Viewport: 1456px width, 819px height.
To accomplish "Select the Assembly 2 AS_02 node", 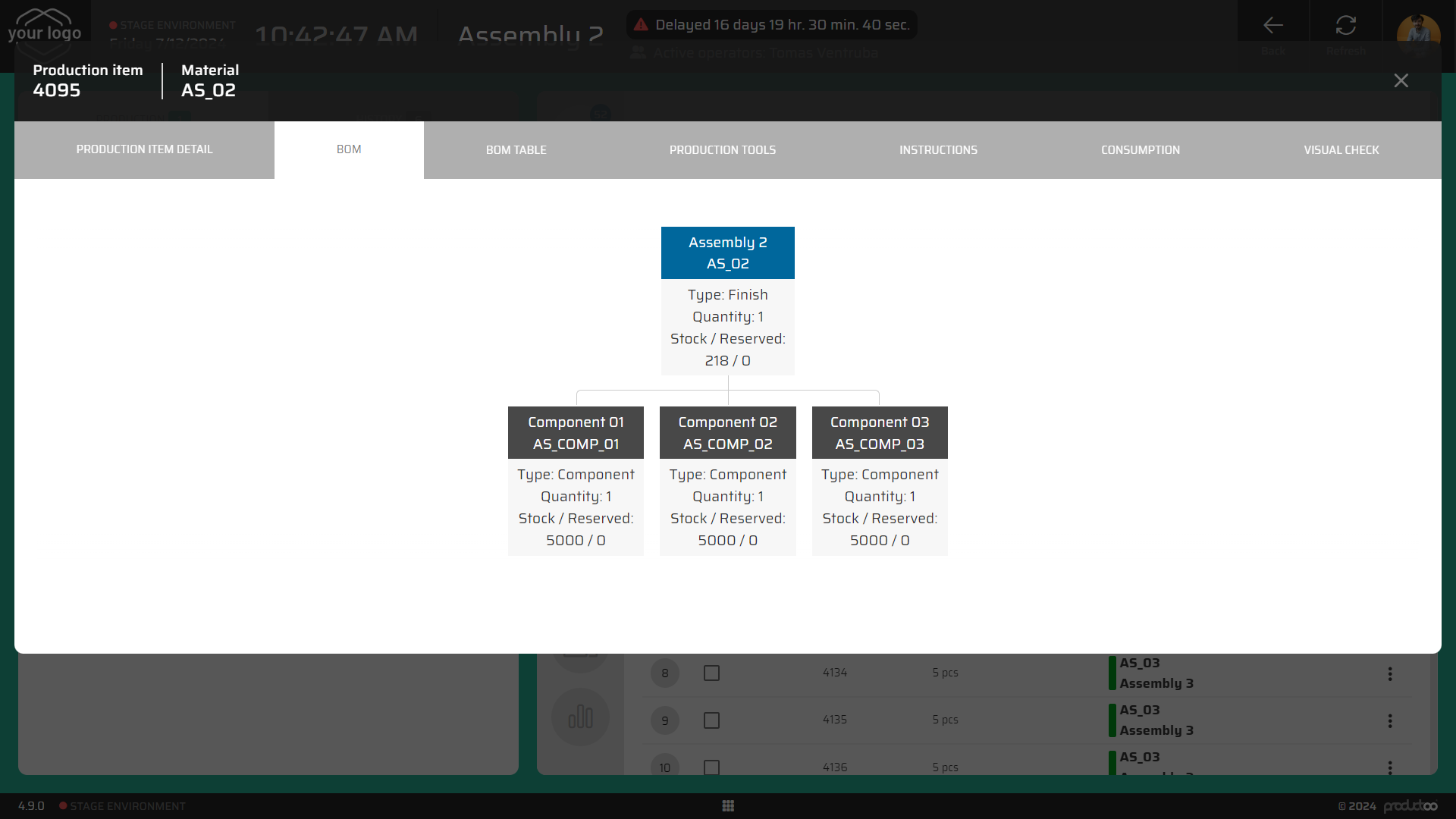I will click(727, 253).
